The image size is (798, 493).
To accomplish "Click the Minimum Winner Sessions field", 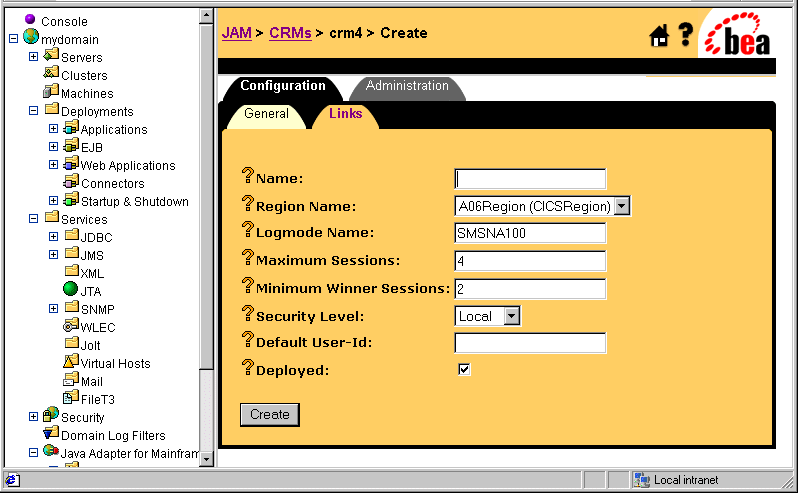I will click(530, 289).
